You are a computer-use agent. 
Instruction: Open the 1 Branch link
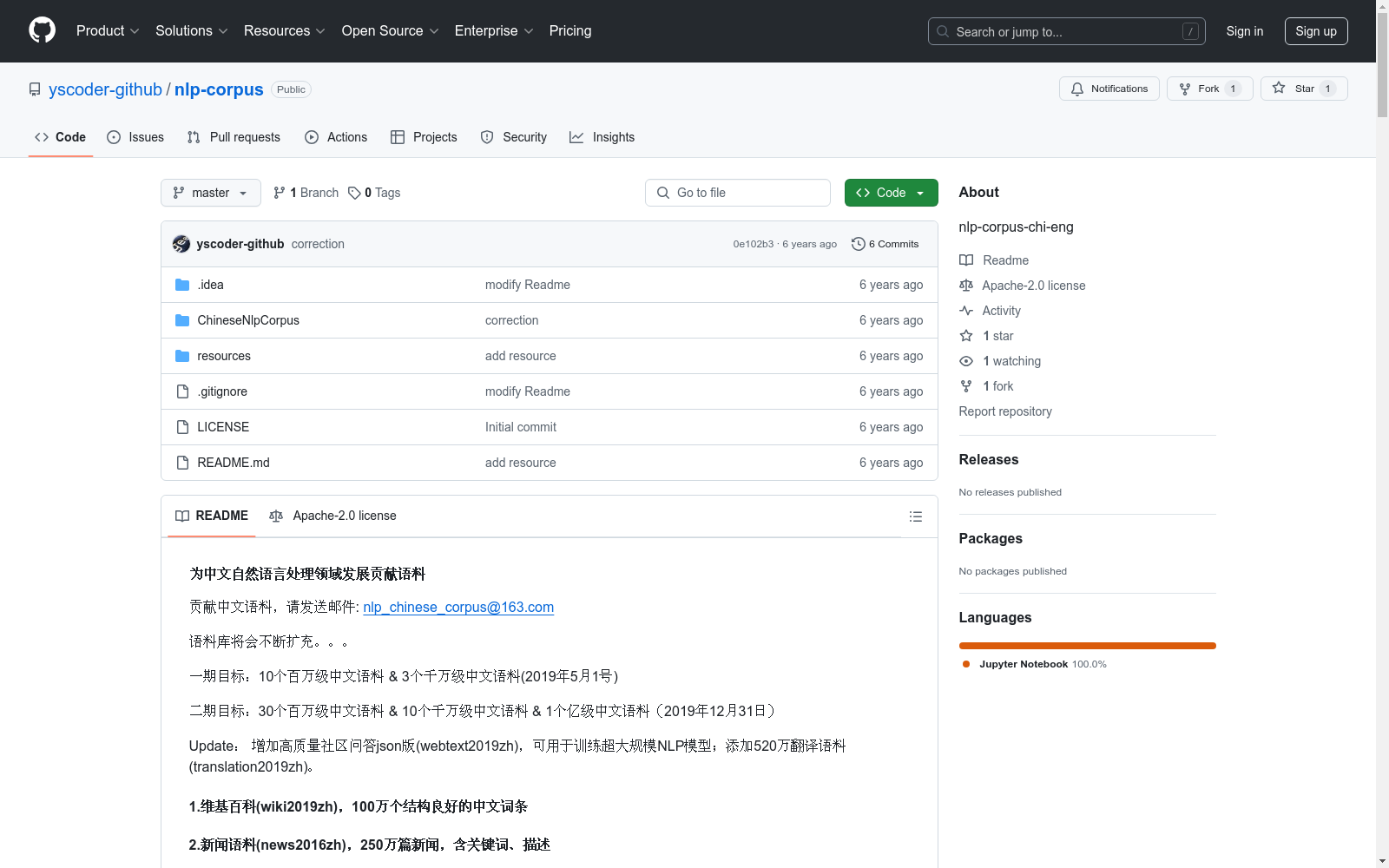[x=306, y=193]
